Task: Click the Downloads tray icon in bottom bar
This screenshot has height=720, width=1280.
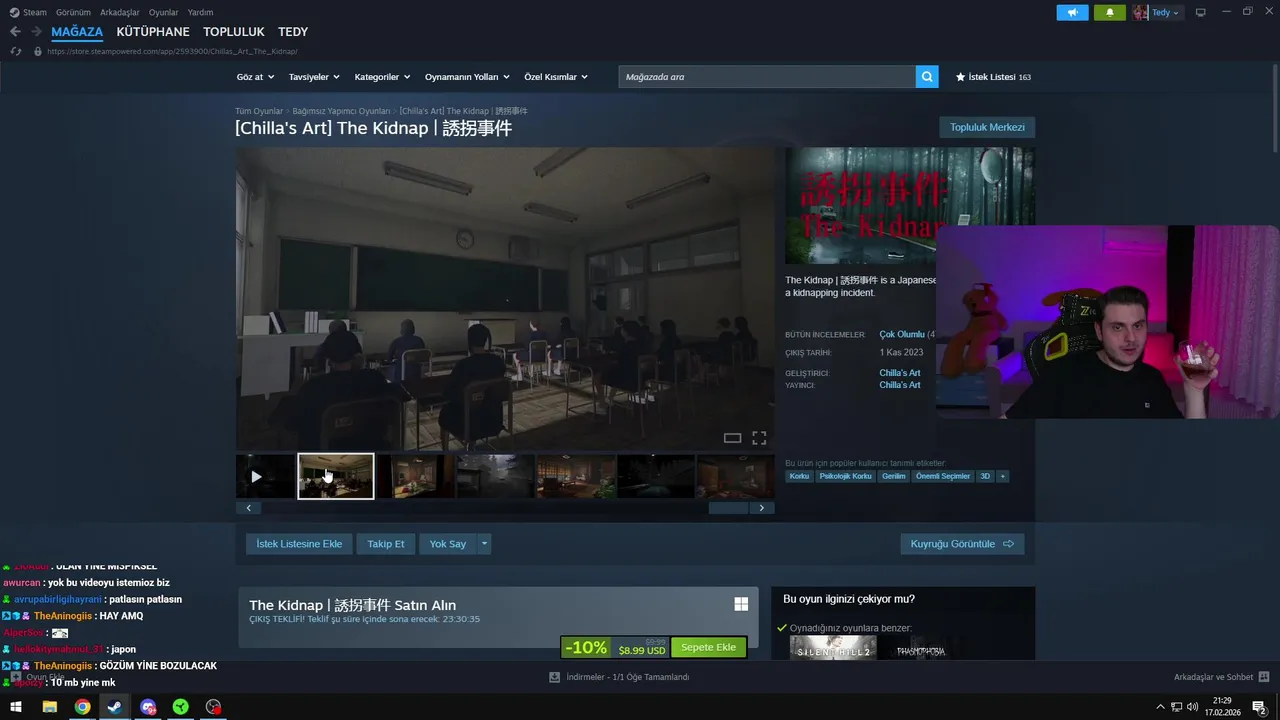Action: click(x=554, y=677)
